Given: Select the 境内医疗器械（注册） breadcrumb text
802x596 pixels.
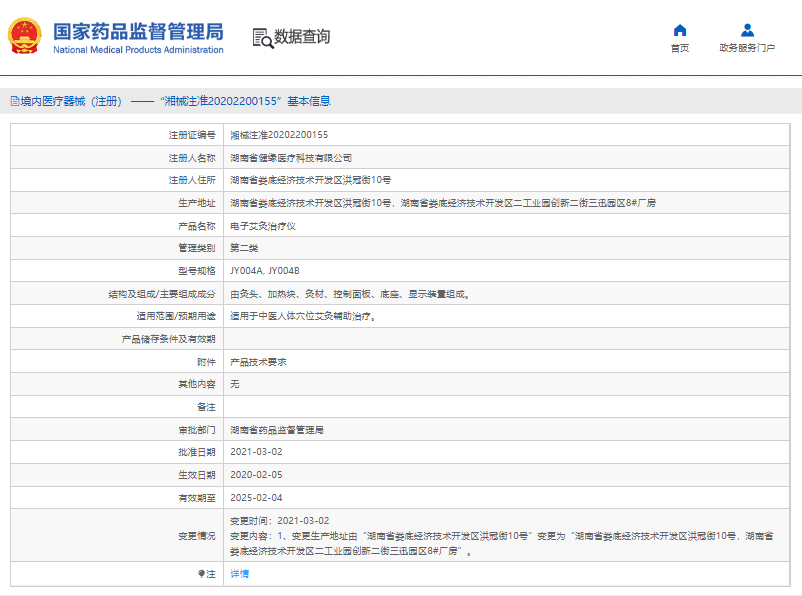Looking at the screenshot, I should (x=71, y=101).
